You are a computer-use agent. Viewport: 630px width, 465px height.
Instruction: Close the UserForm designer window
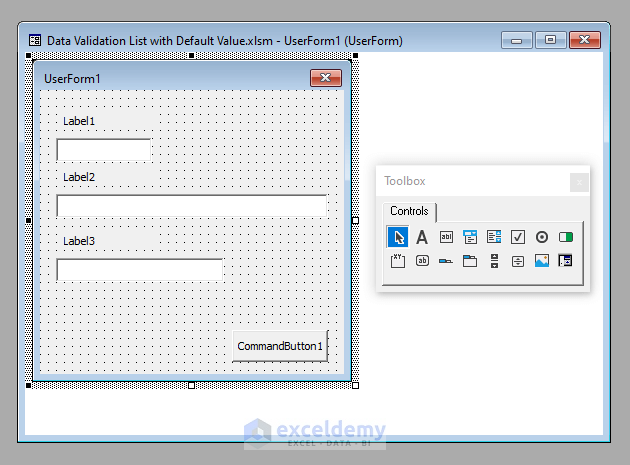(585, 40)
